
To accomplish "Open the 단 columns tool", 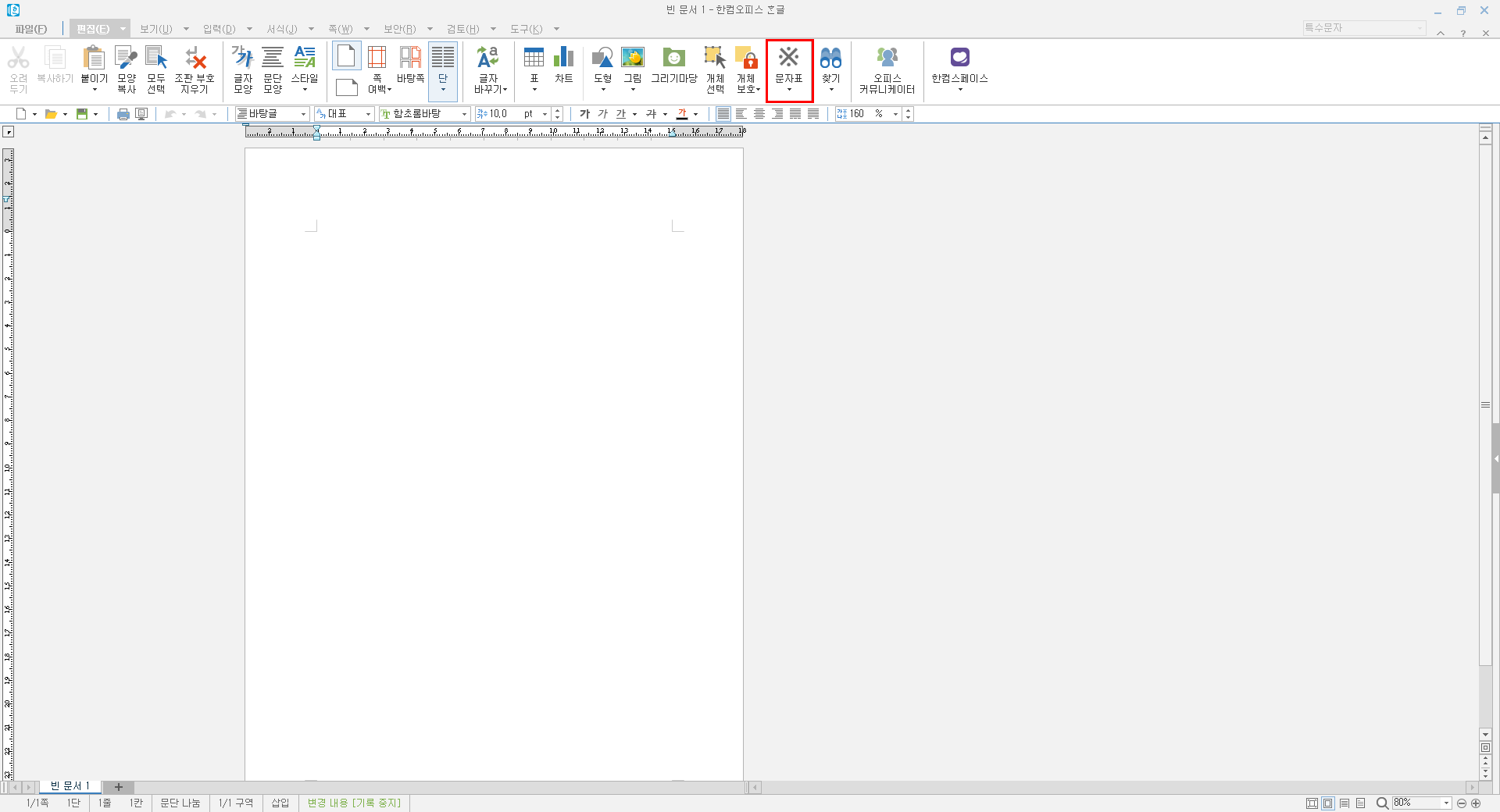I will pyautogui.click(x=443, y=70).
